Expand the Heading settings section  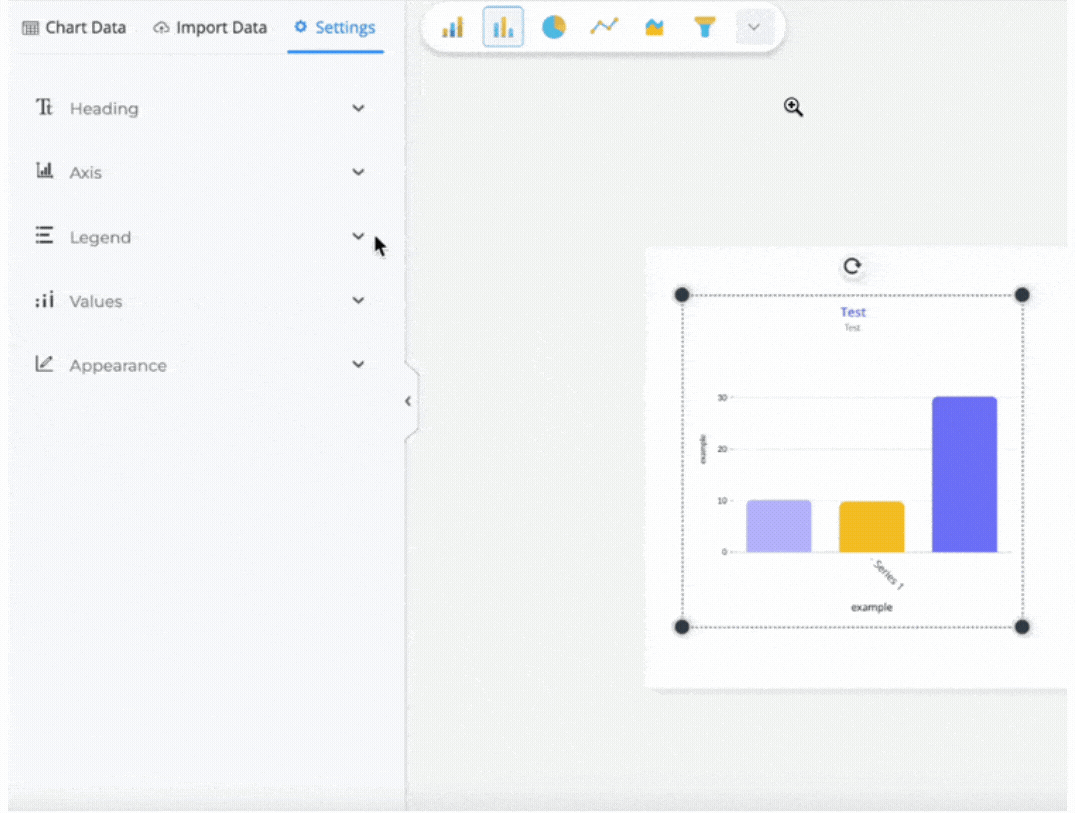pyautogui.click(x=358, y=108)
